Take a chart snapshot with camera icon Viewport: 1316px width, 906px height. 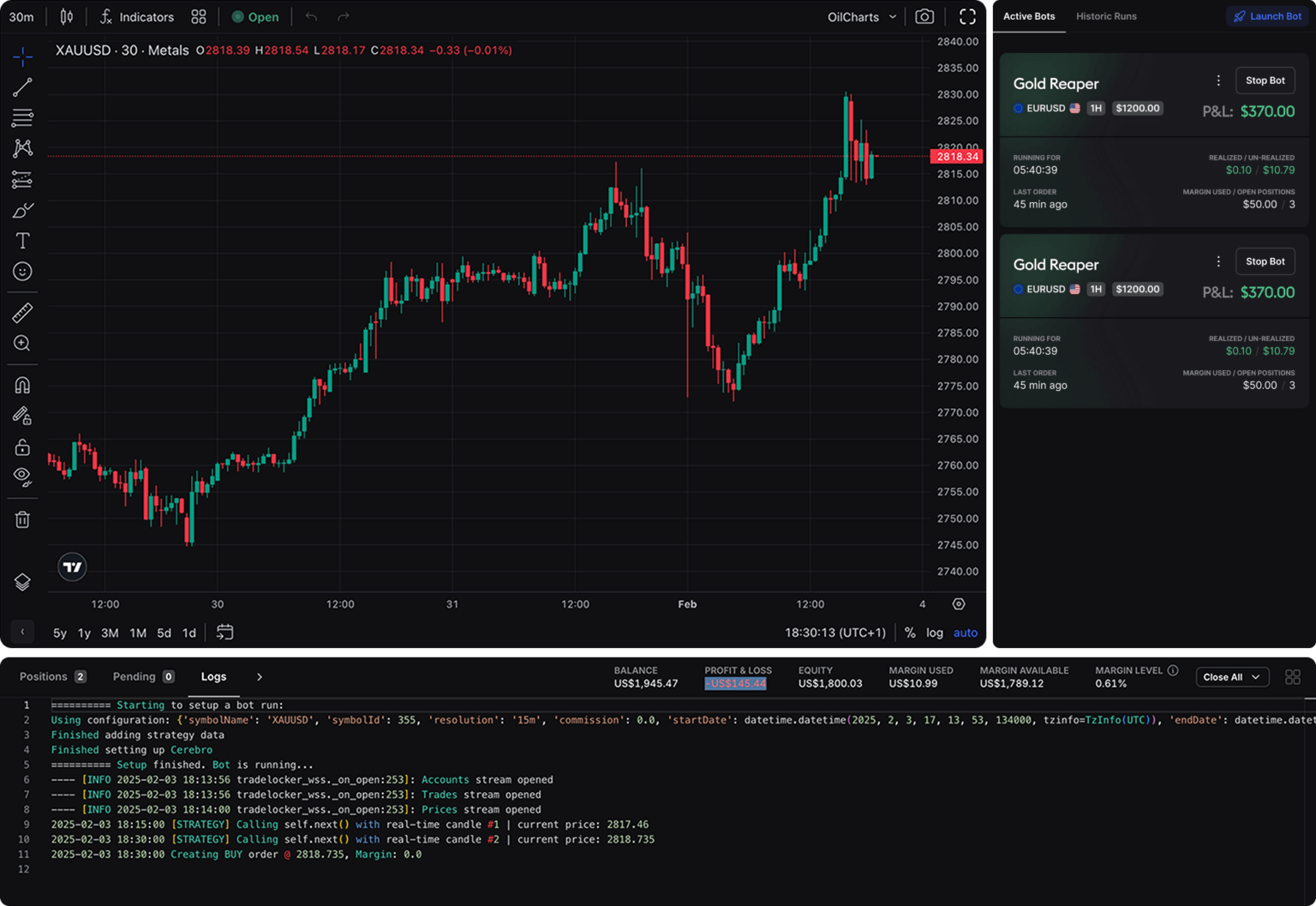(x=924, y=17)
